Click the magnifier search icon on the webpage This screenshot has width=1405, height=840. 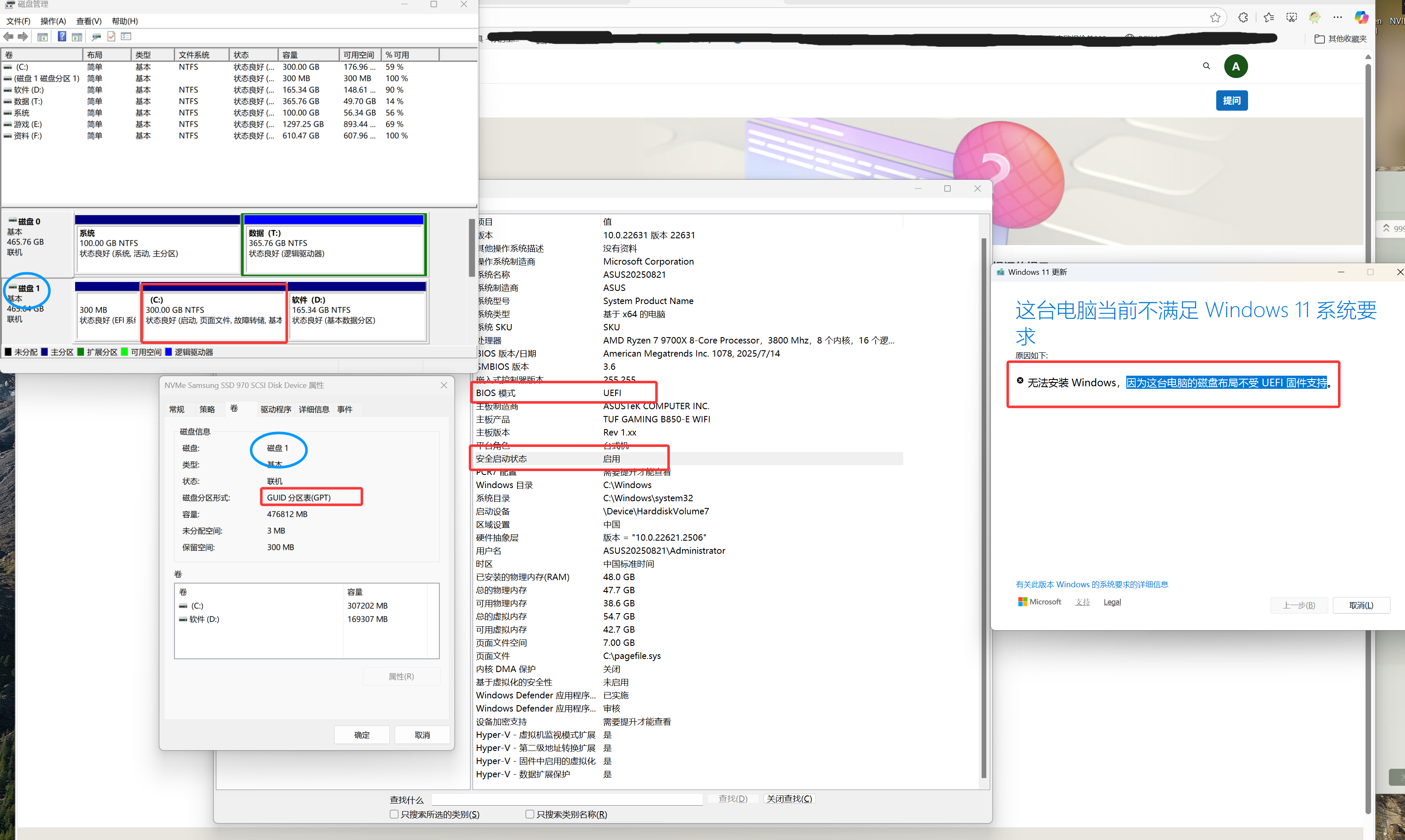click(1207, 66)
